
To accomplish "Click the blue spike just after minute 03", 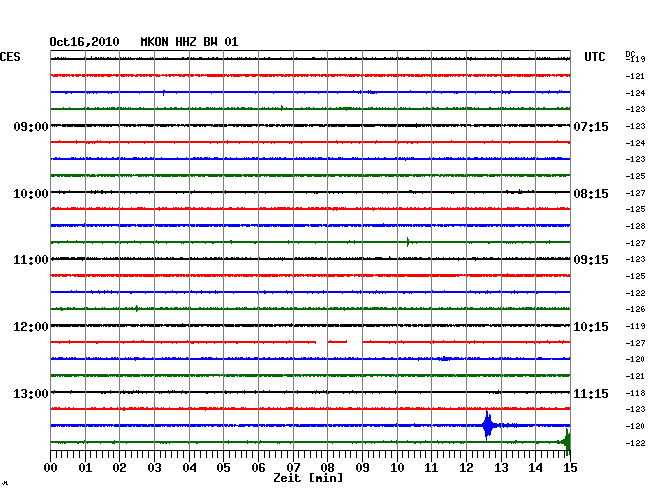I will coord(164,92).
